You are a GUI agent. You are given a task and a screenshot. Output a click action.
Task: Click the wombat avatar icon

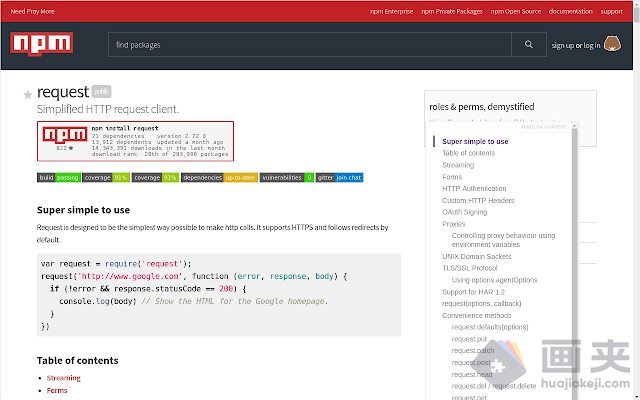tap(613, 45)
